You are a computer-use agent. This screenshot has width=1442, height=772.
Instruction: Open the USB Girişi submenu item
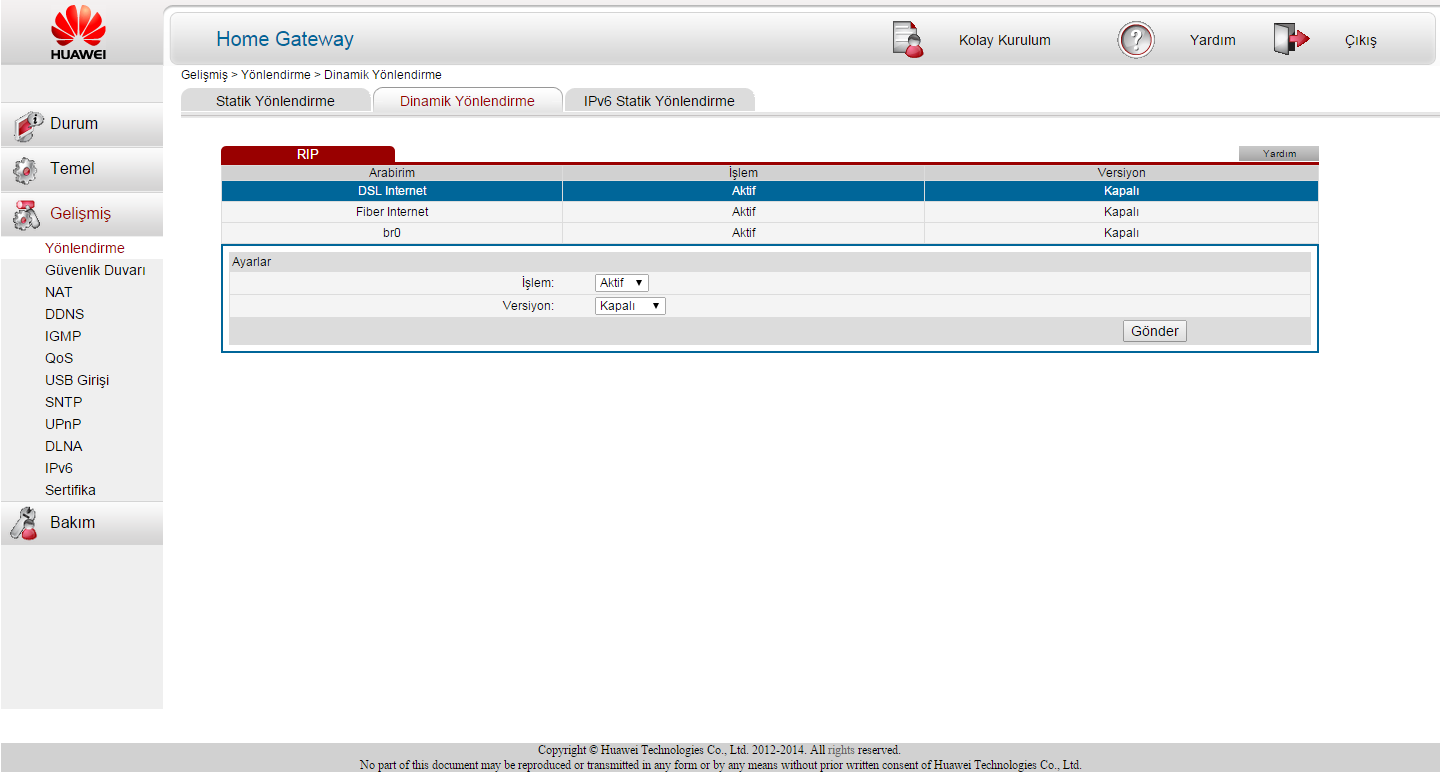pos(77,380)
